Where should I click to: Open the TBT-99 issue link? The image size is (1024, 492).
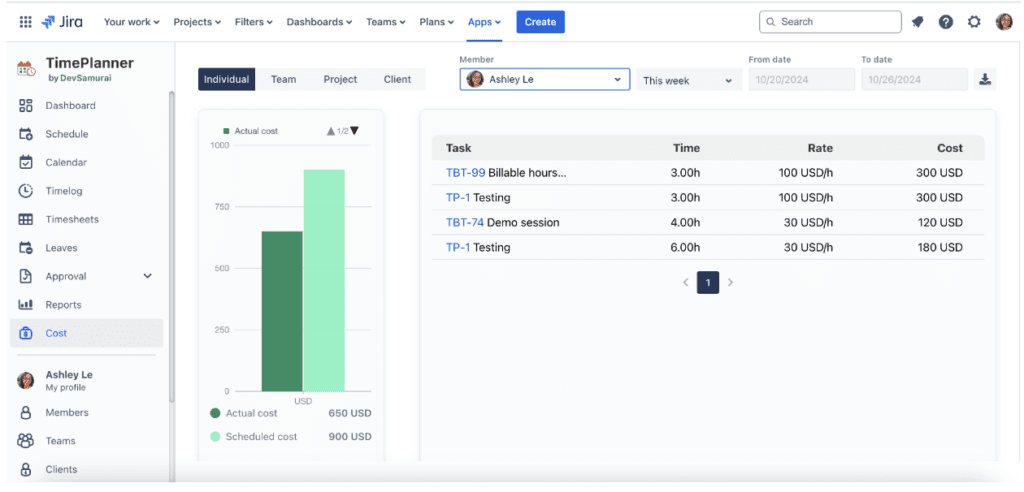(465, 173)
